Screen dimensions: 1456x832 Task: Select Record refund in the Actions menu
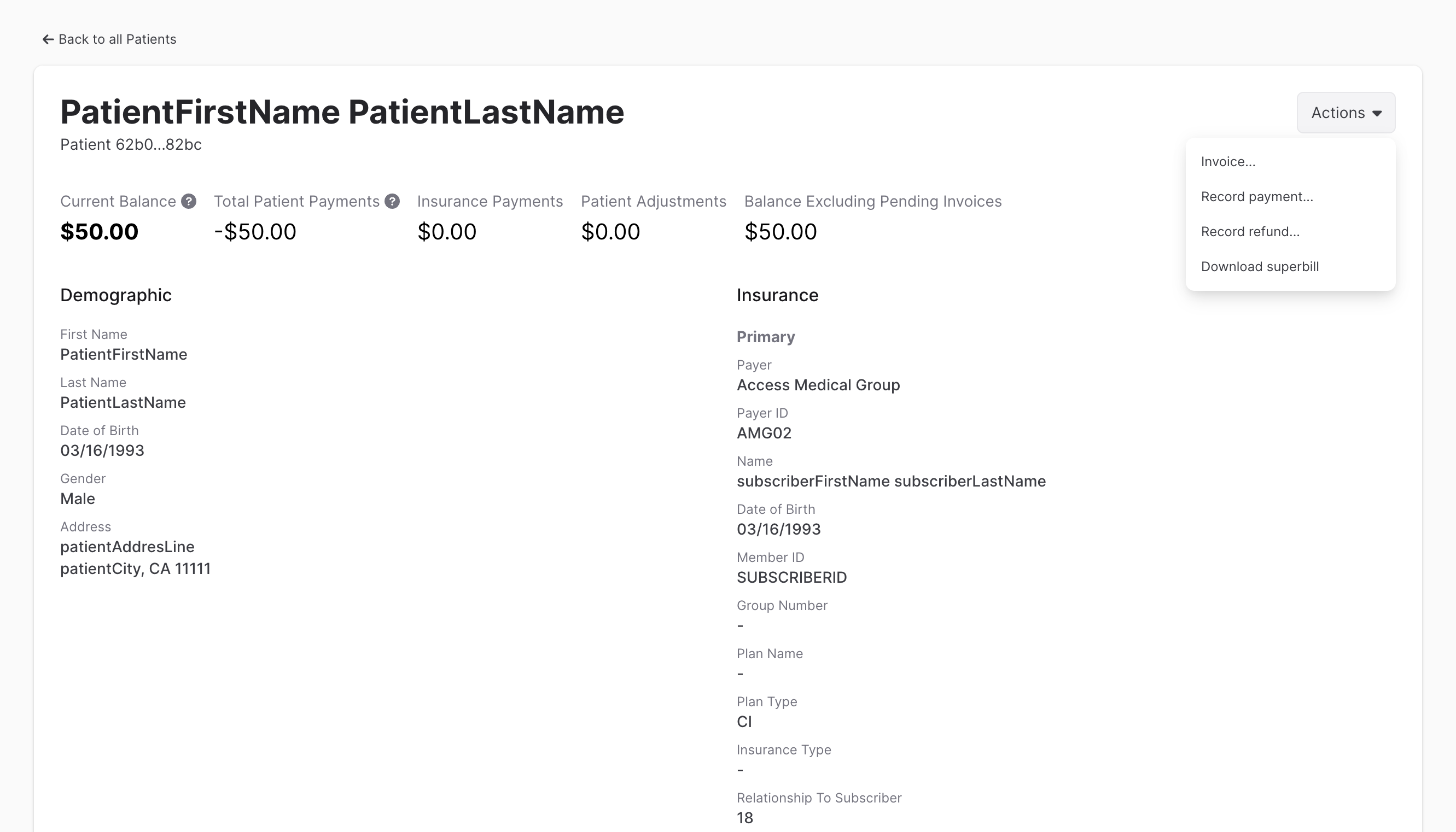1251,231
